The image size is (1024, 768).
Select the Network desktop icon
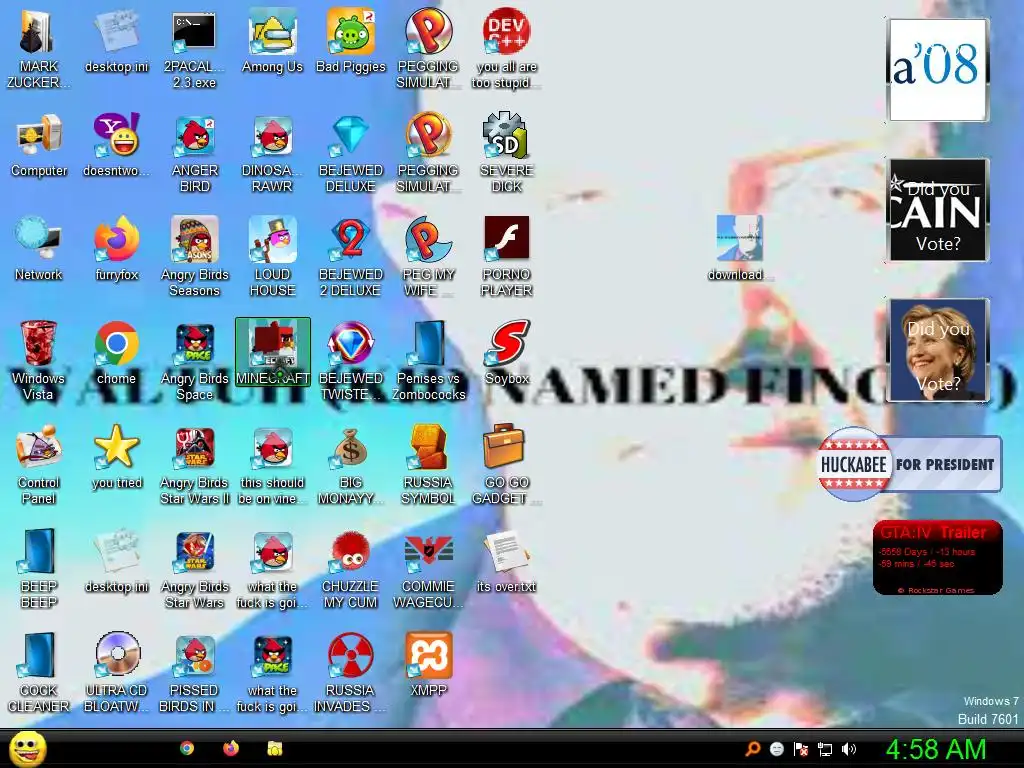point(39,250)
